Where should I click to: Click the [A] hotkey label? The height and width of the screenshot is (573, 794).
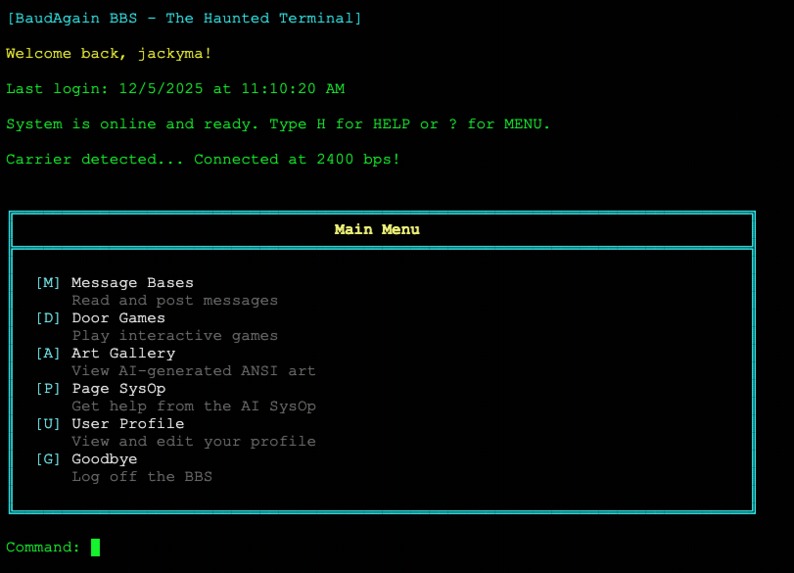48,353
